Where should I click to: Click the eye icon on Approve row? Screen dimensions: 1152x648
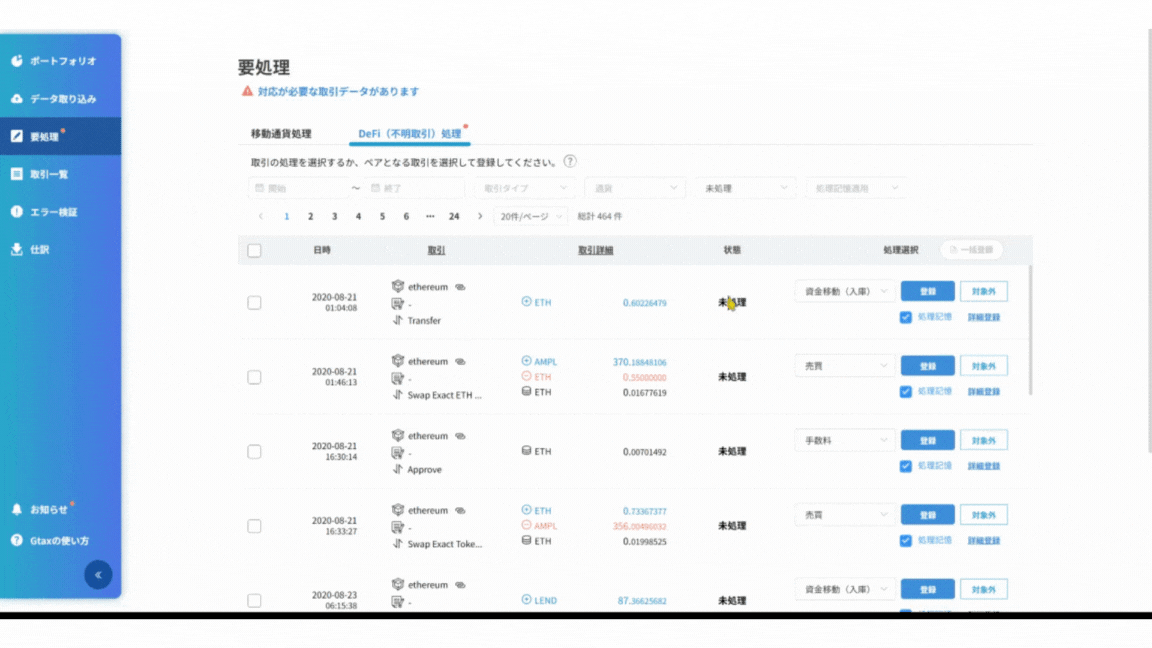460,436
